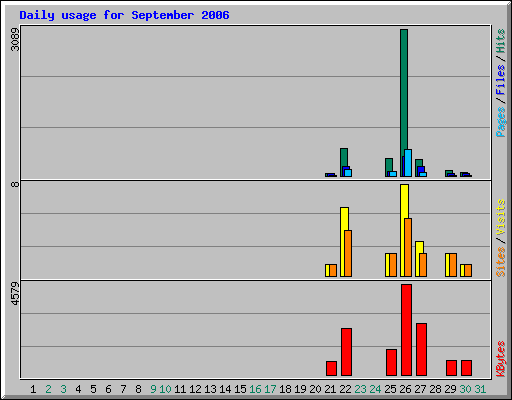The height and width of the screenshot is (400, 512).
Task: Click the red KBytes bar for day 22
Action: (x=346, y=352)
